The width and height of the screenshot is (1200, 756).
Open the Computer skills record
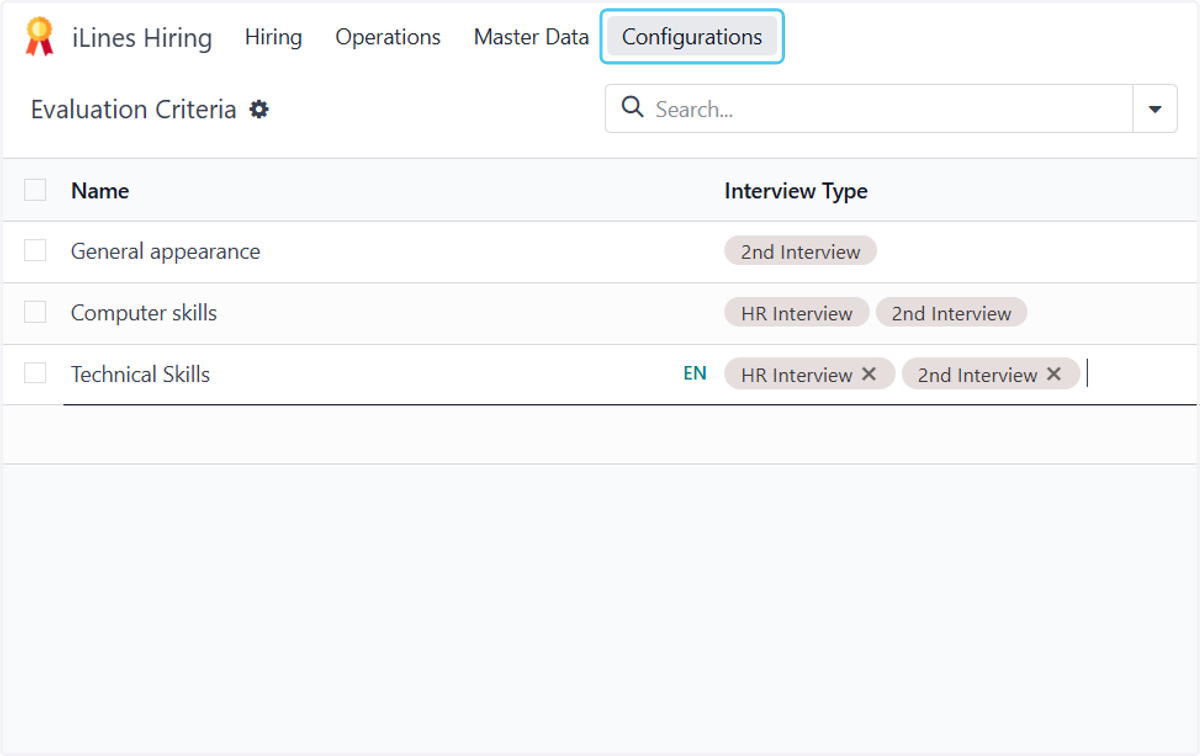(x=144, y=312)
